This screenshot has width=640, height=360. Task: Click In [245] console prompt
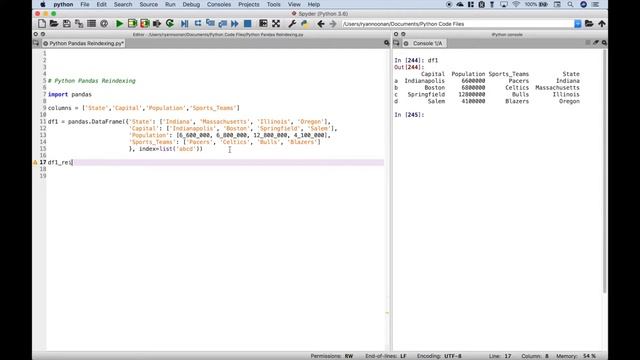(409, 115)
